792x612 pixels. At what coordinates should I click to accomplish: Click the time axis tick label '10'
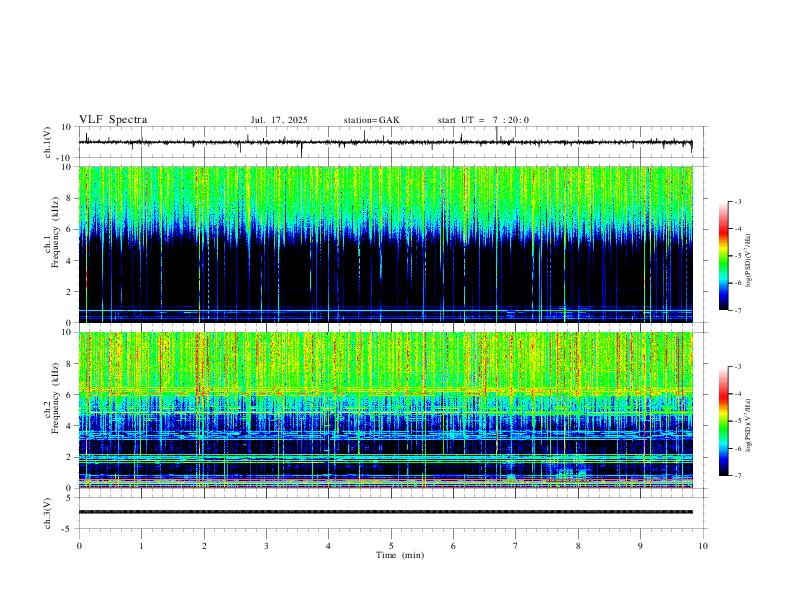click(x=703, y=546)
